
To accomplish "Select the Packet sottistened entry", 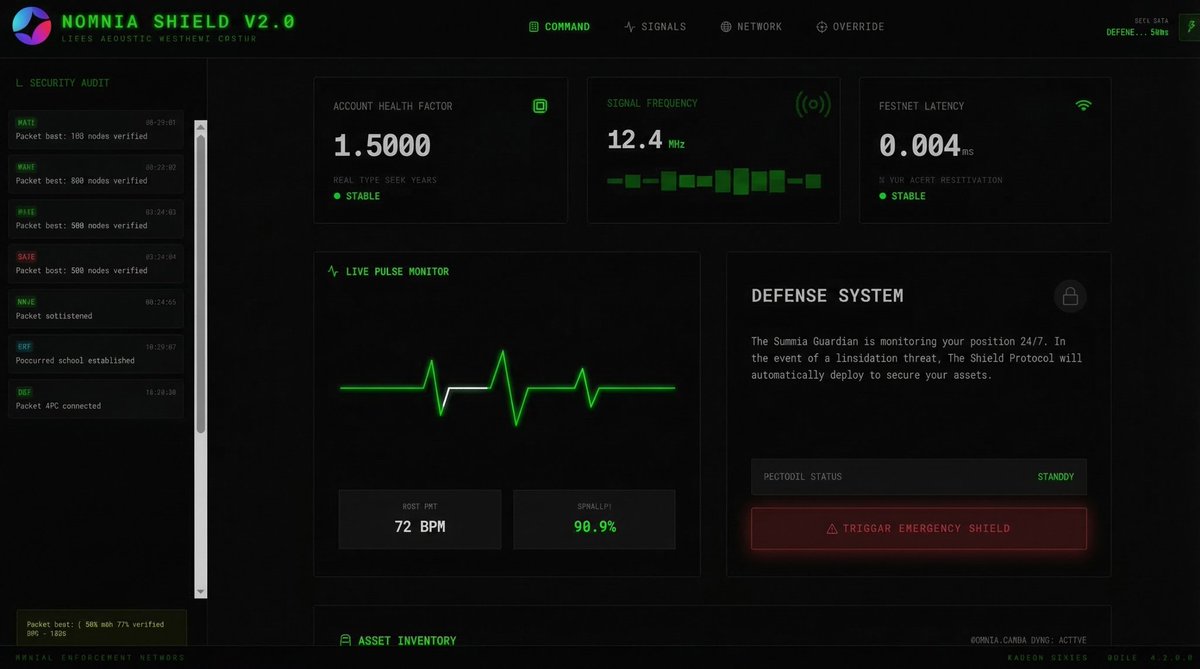I will [x=96, y=309].
